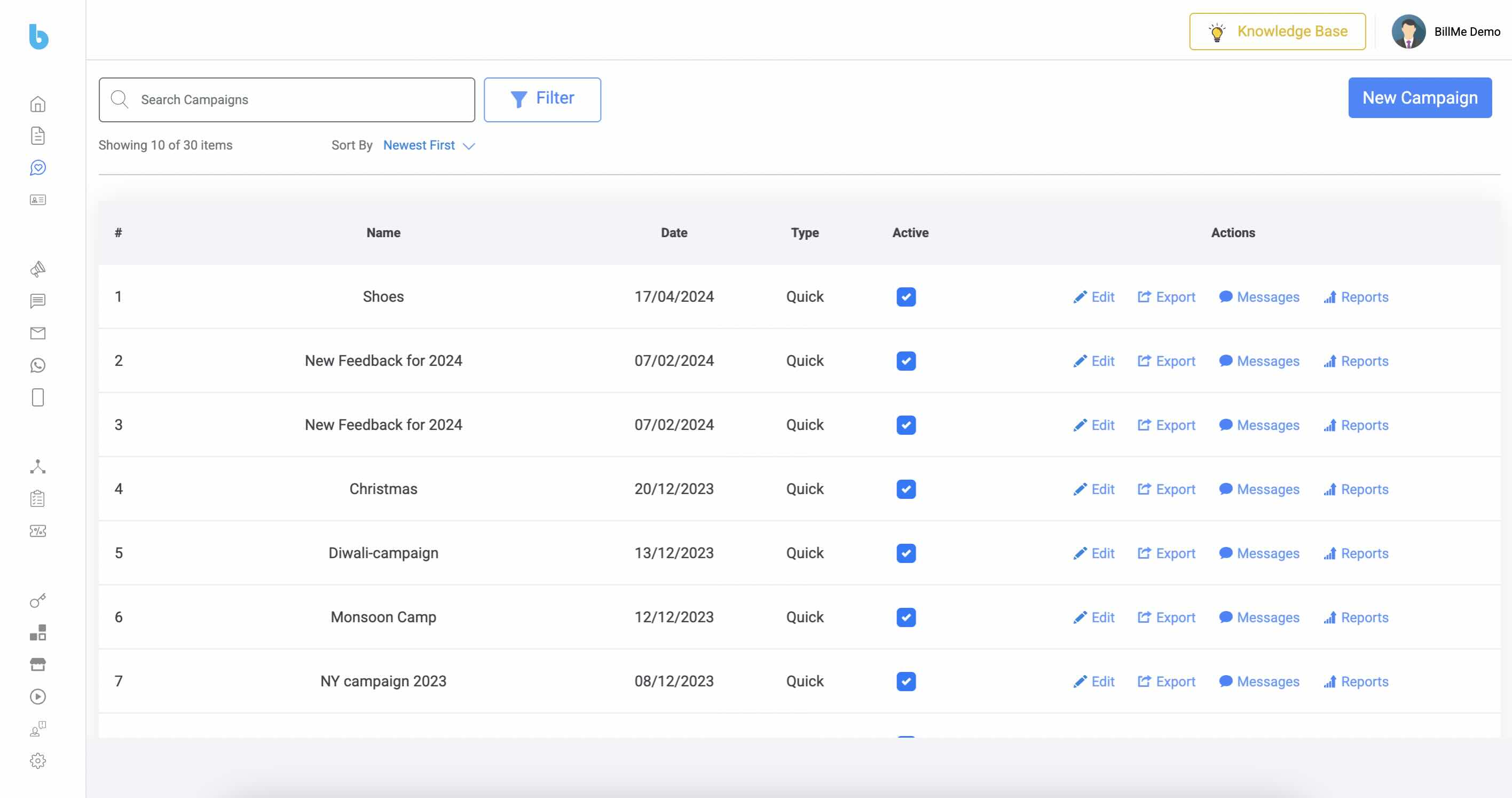The height and width of the screenshot is (798, 1512).
Task: Click the Search Campaigns input field
Action: coord(286,99)
